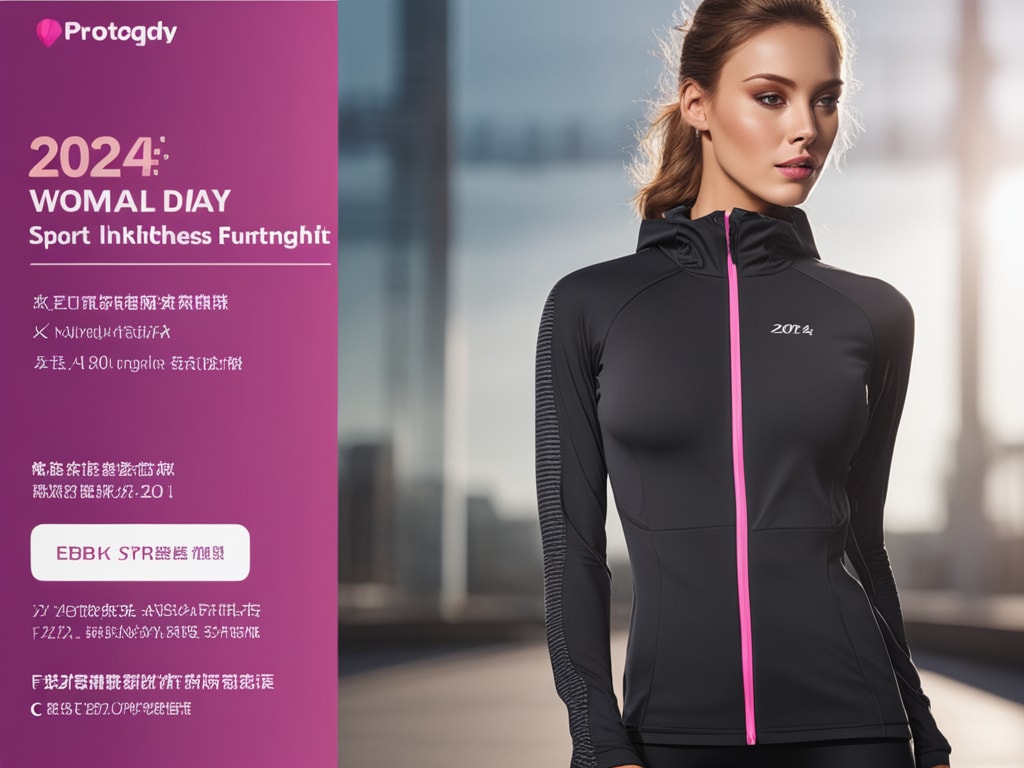Viewport: 1024px width, 768px height.
Task: Click the Protogdy brand name text
Action: pos(120,33)
